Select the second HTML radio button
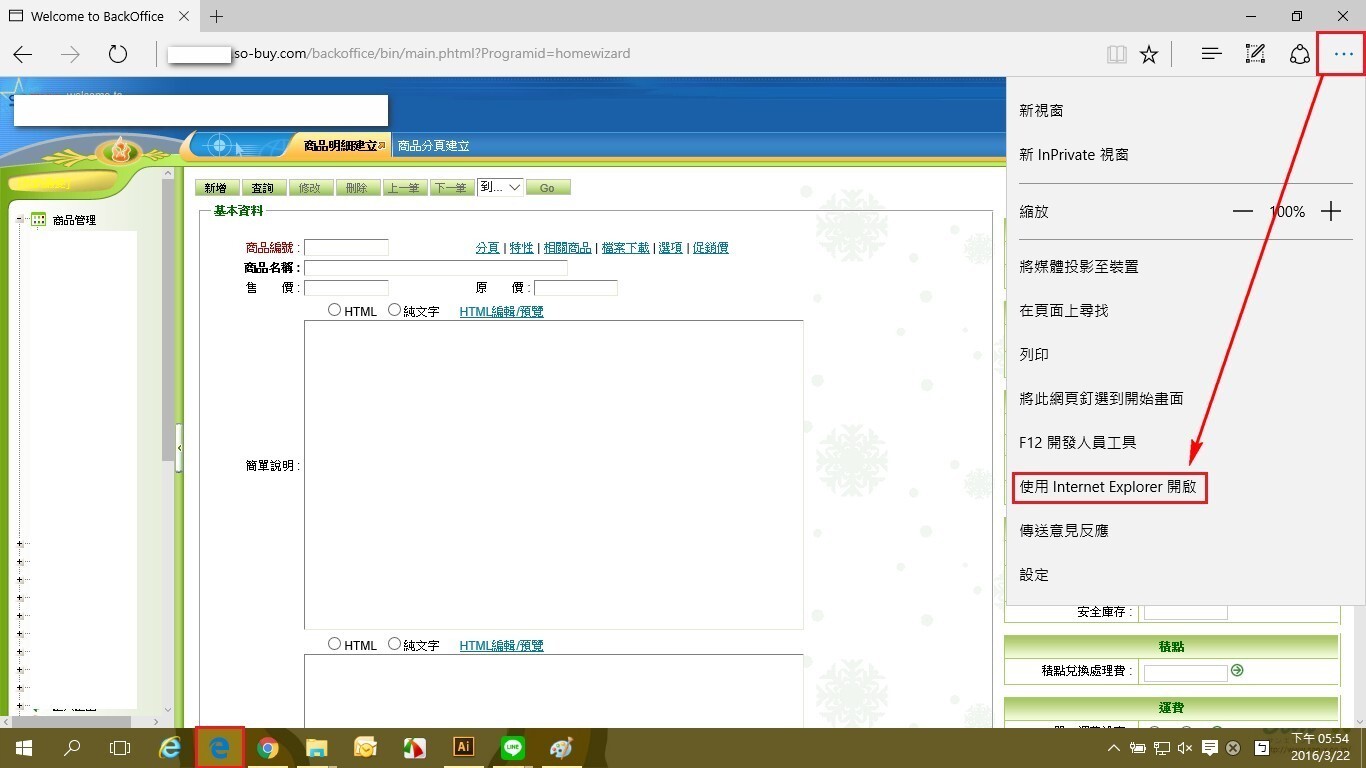Image resolution: width=1366 pixels, height=768 pixels. (x=335, y=644)
